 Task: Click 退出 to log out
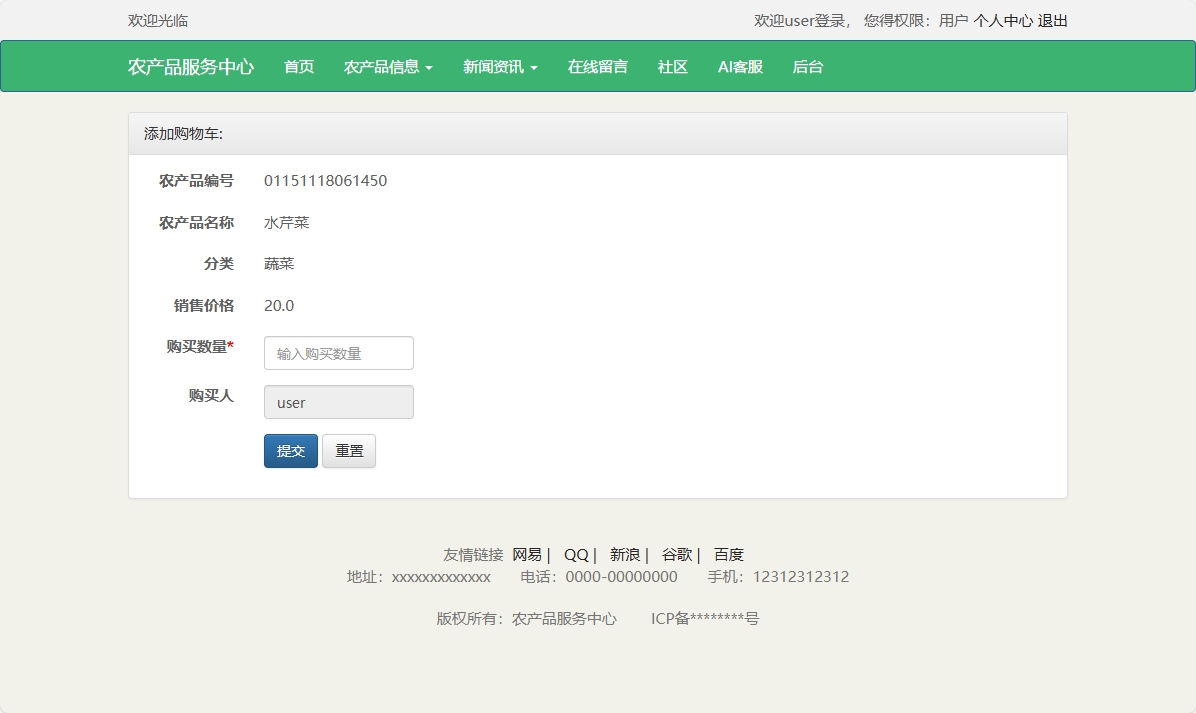[x=1056, y=20]
